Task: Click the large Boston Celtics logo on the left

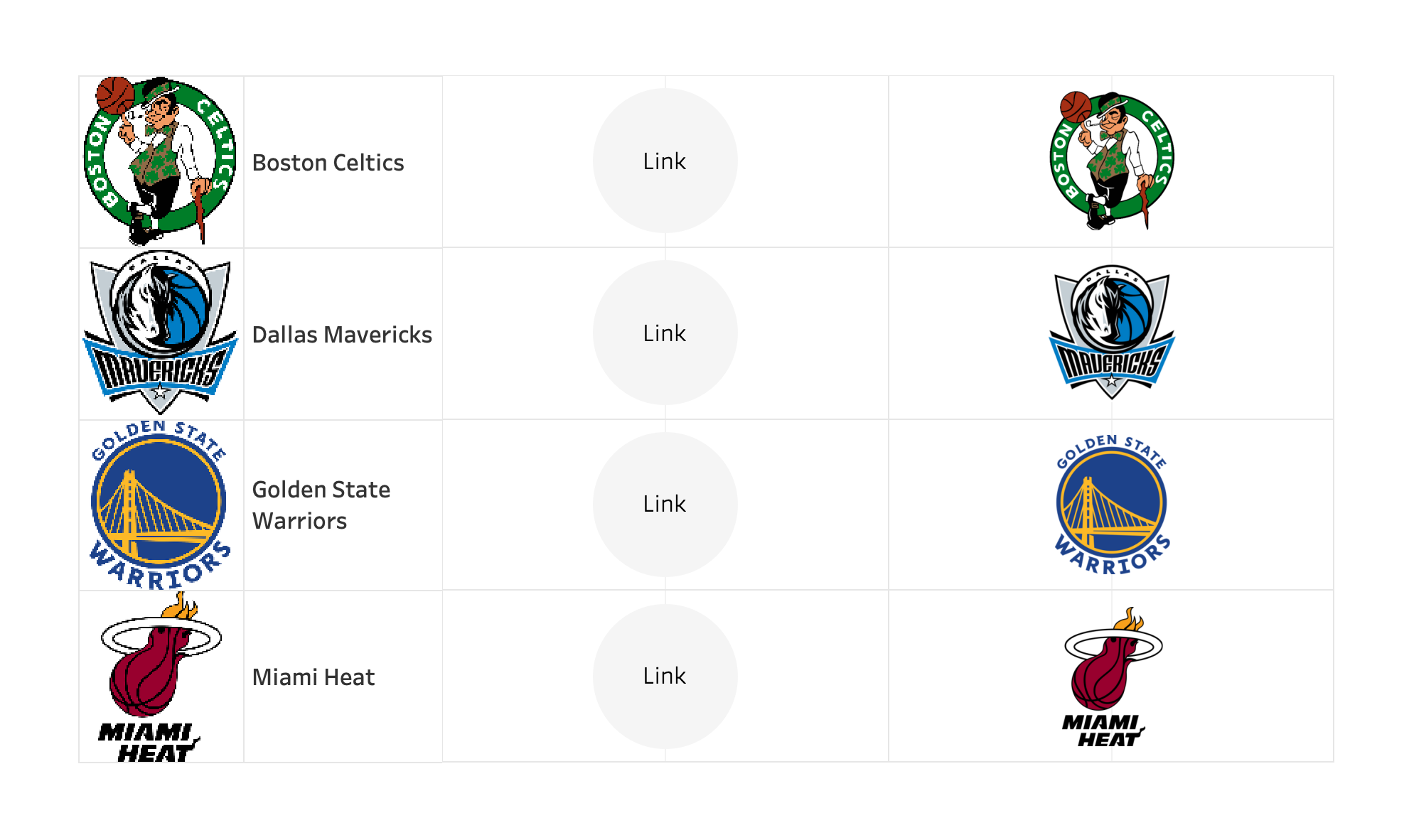Action: pyautogui.click(x=160, y=161)
